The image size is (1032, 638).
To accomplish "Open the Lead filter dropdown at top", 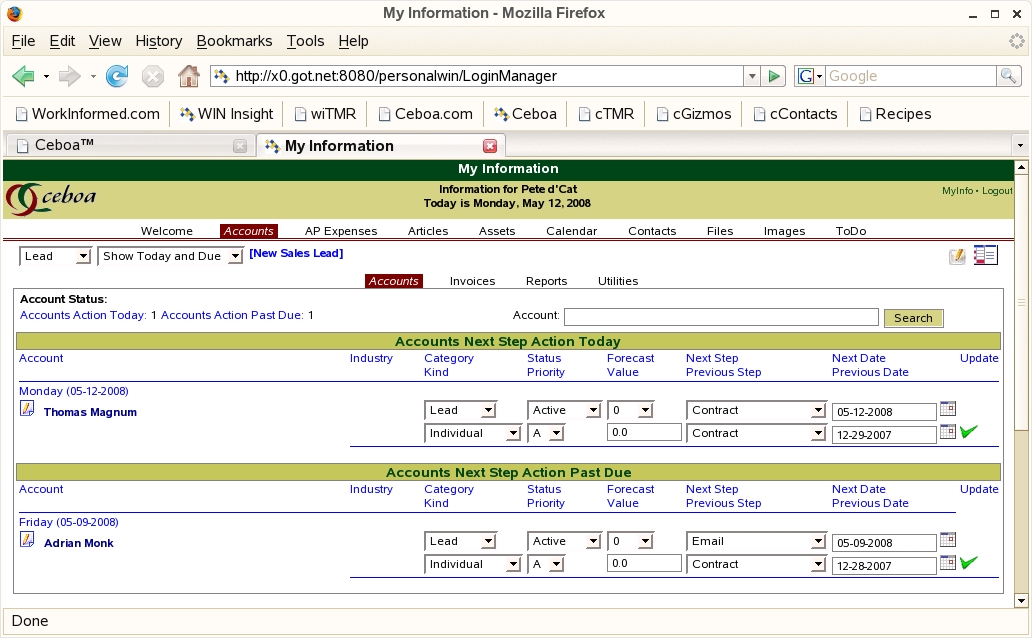I will (x=56, y=256).
